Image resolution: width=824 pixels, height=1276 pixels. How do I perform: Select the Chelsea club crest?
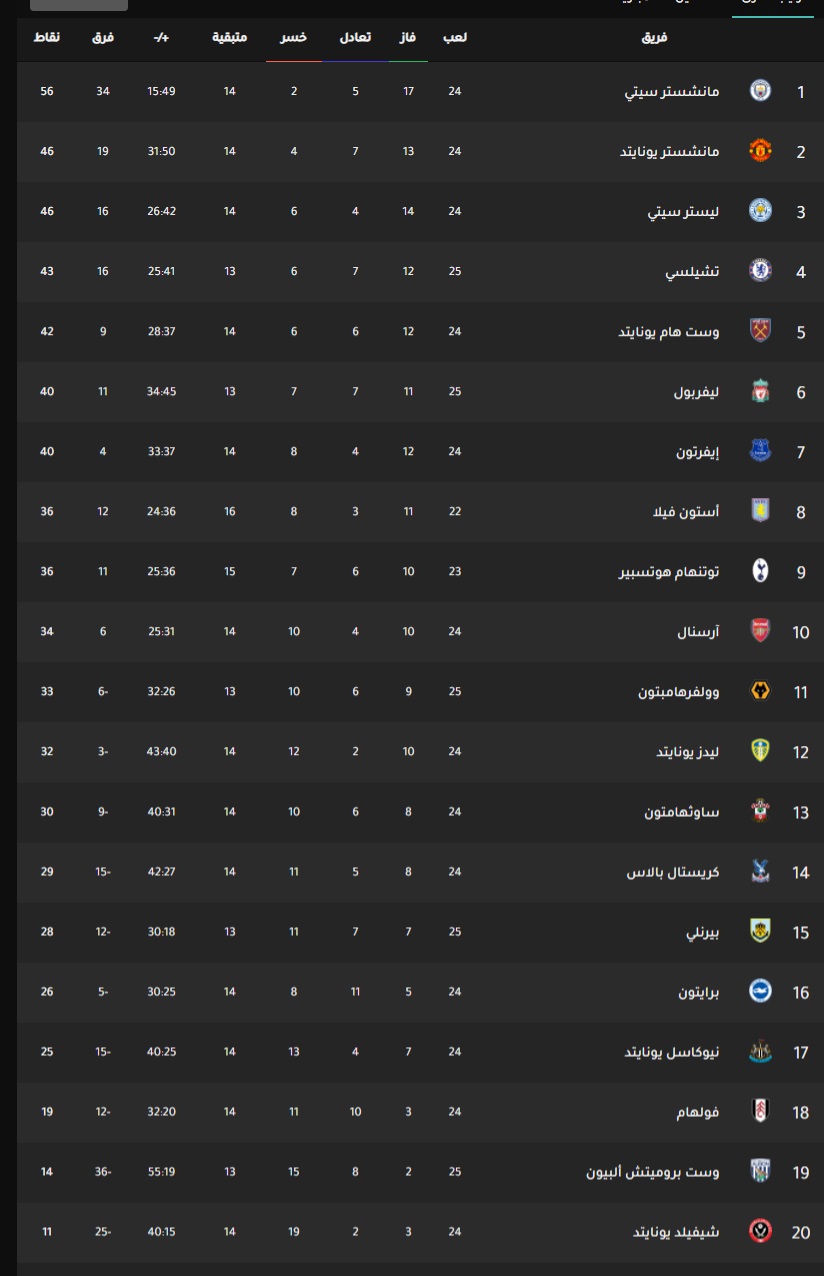pyautogui.click(x=761, y=271)
